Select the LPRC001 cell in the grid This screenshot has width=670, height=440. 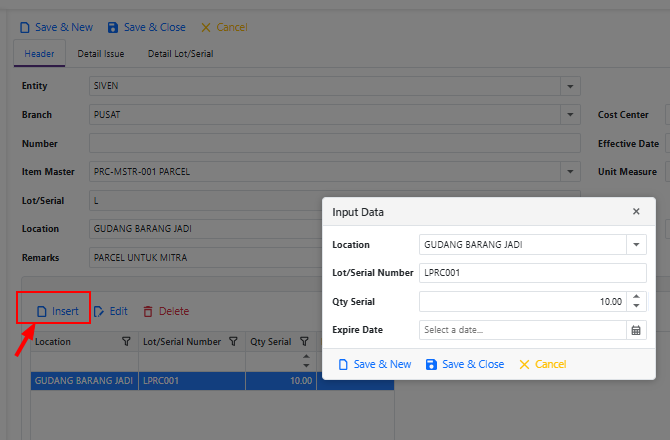click(x=192, y=381)
